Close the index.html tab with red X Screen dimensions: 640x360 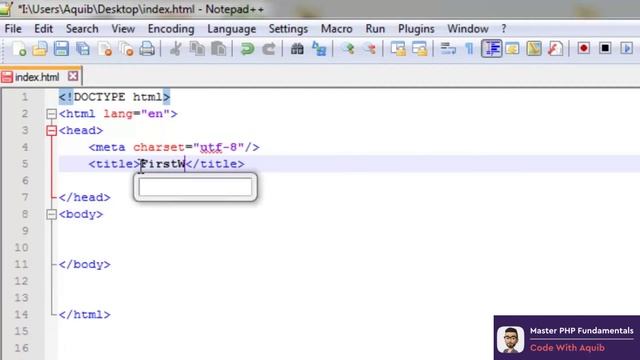(73, 76)
